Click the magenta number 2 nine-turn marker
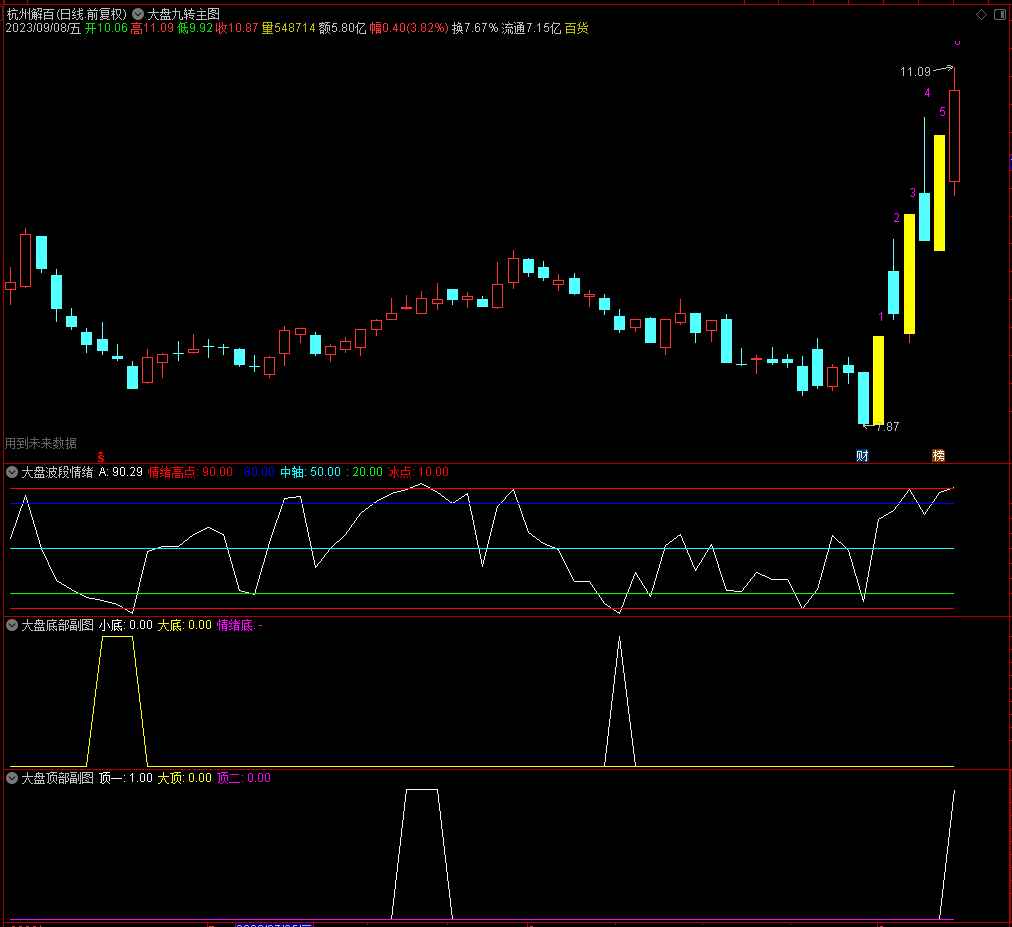The image size is (1012, 927). [x=896, y=218]
